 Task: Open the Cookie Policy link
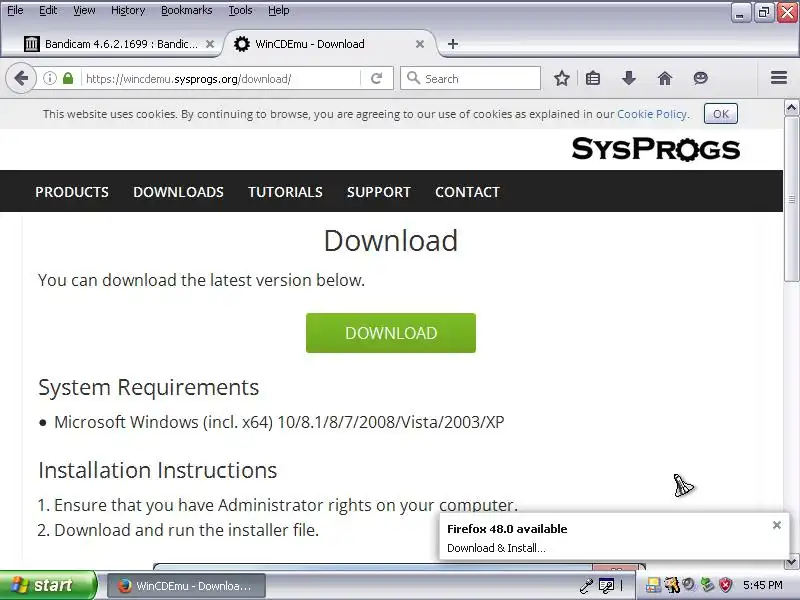pyautogui.click(x=652, y=114)
